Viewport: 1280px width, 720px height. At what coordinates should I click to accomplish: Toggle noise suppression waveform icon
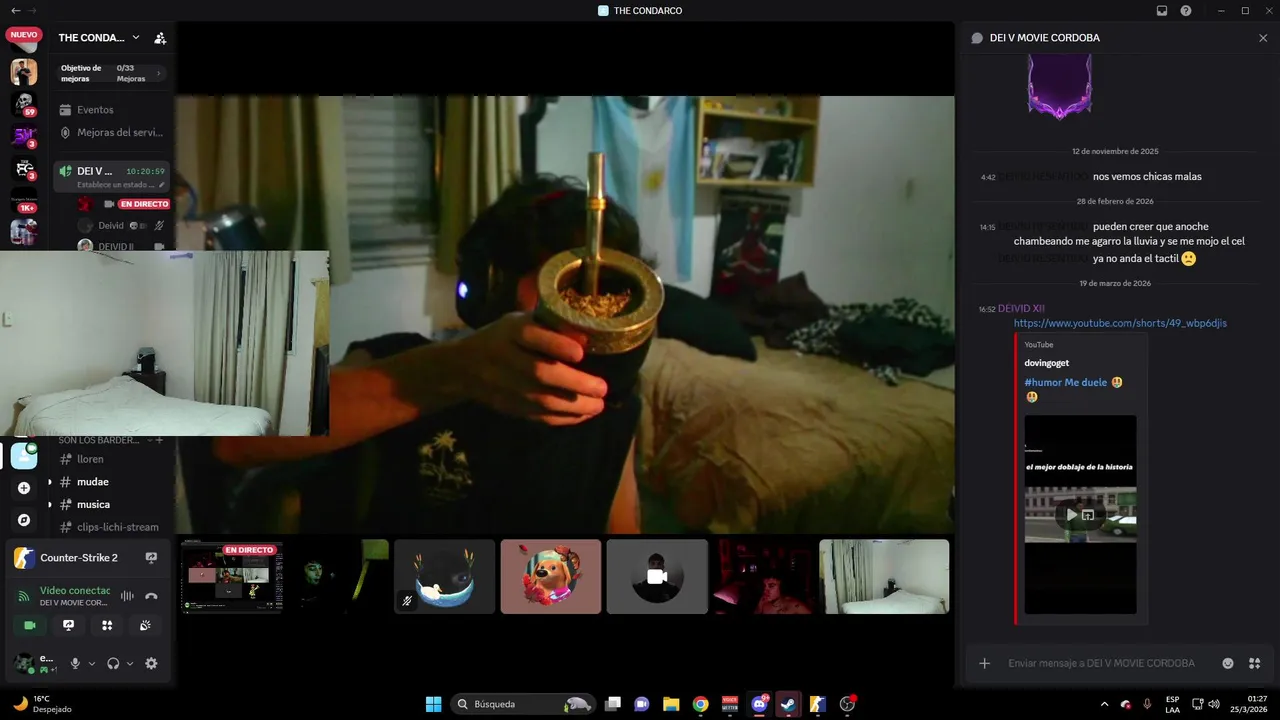coord(127,596)
